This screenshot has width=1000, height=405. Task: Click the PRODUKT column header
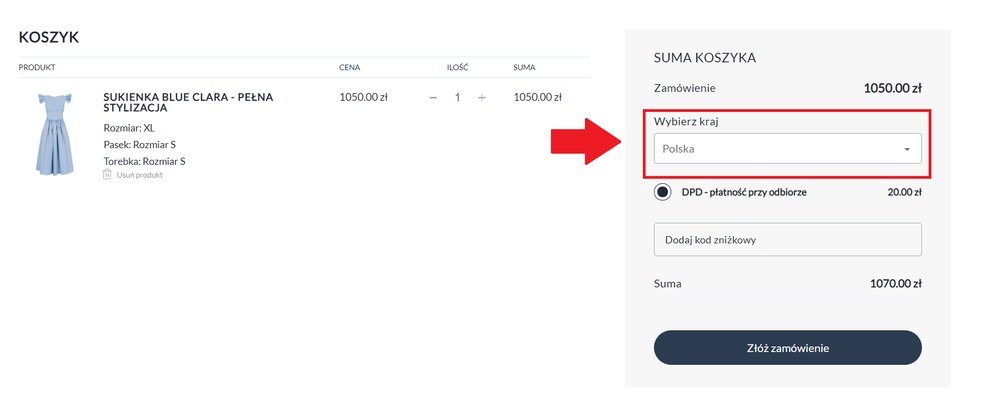37,67
